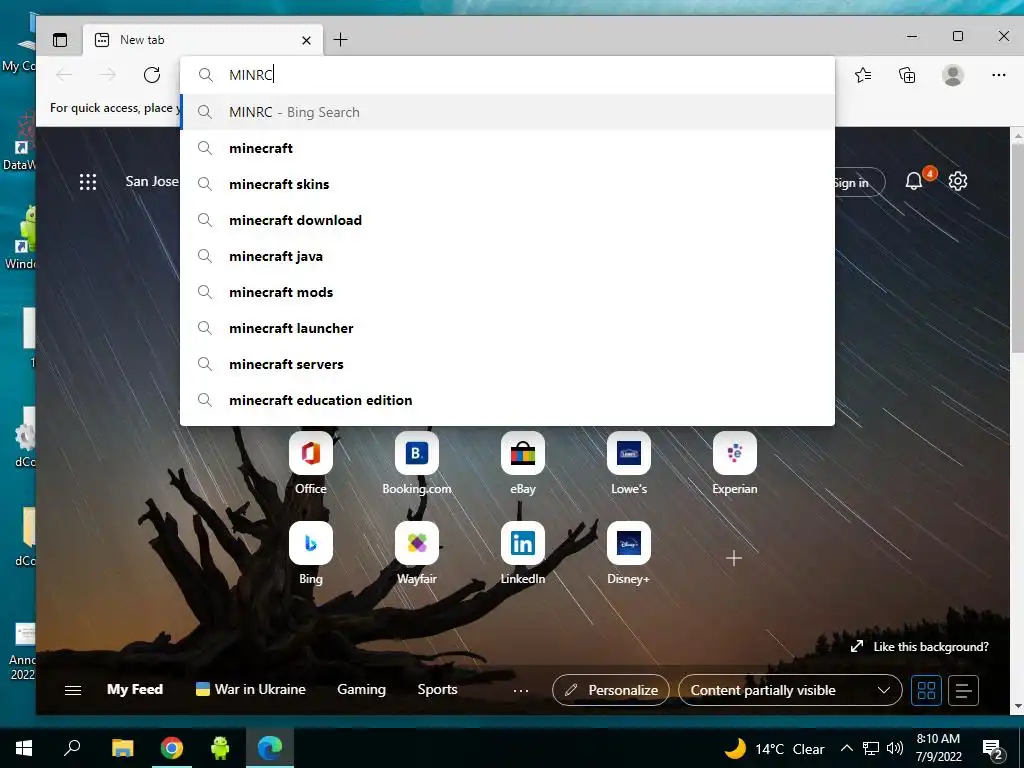1024x768 pixels.
Task: Click the Refresh page icon
Action: click(x=152, y=75)
